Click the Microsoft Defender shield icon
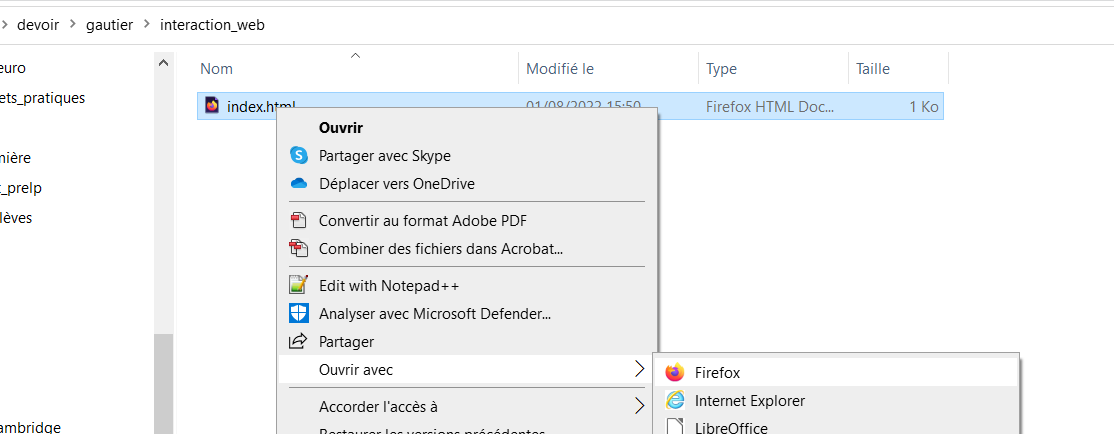The image size is (1114, 434). pyautogui.click(x=298, y=313)
